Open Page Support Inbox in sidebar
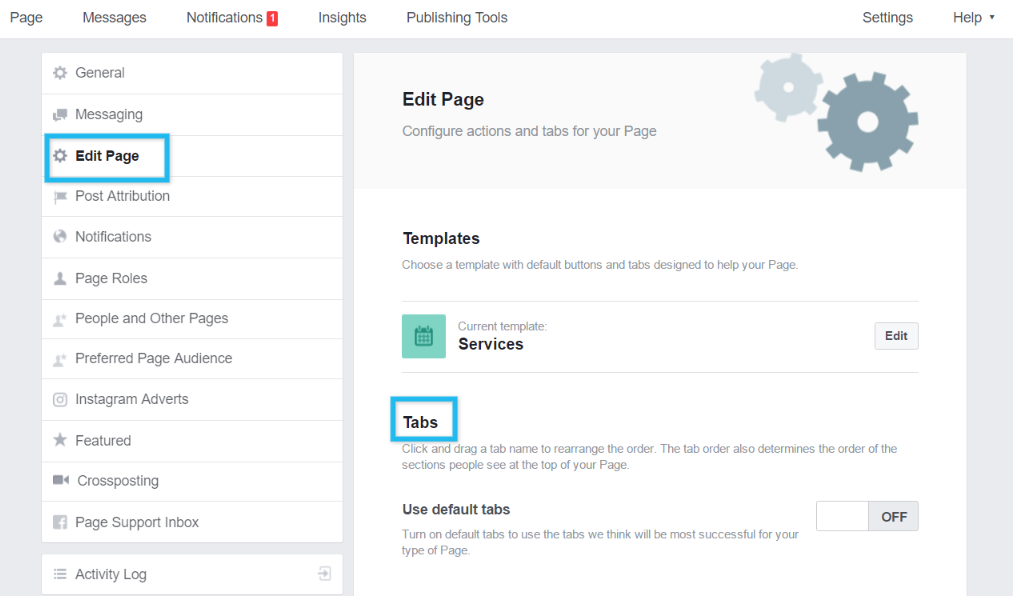1013x596 pixels. (x=137, y=523)
